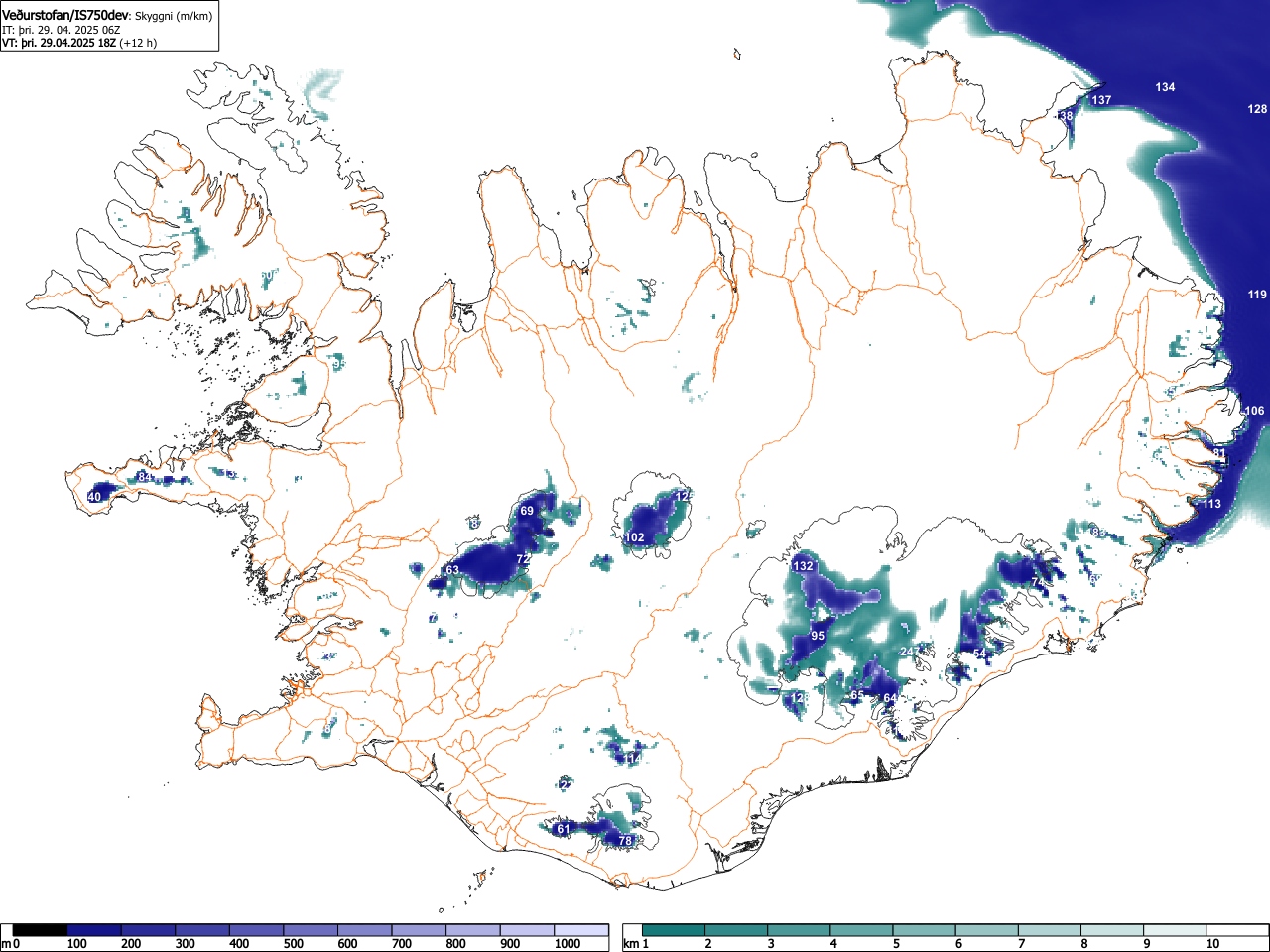This screenshot has height=952, width=1270.
Task: Pick the 500–600 m purple legend swatch
Action: pyautogui.click(x=312, y=930)
